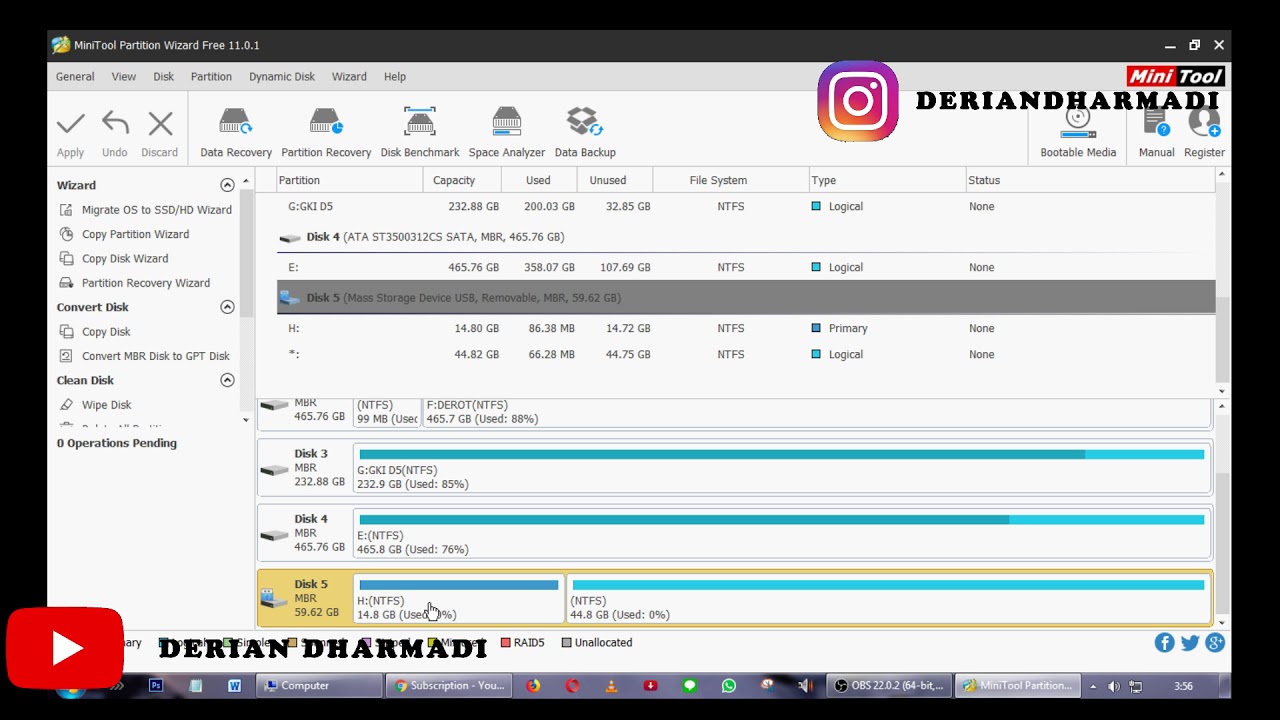Select the 44.8 GB (NTFS) block on Disk 5
The image size is (1280, 720).
(888, 598)
